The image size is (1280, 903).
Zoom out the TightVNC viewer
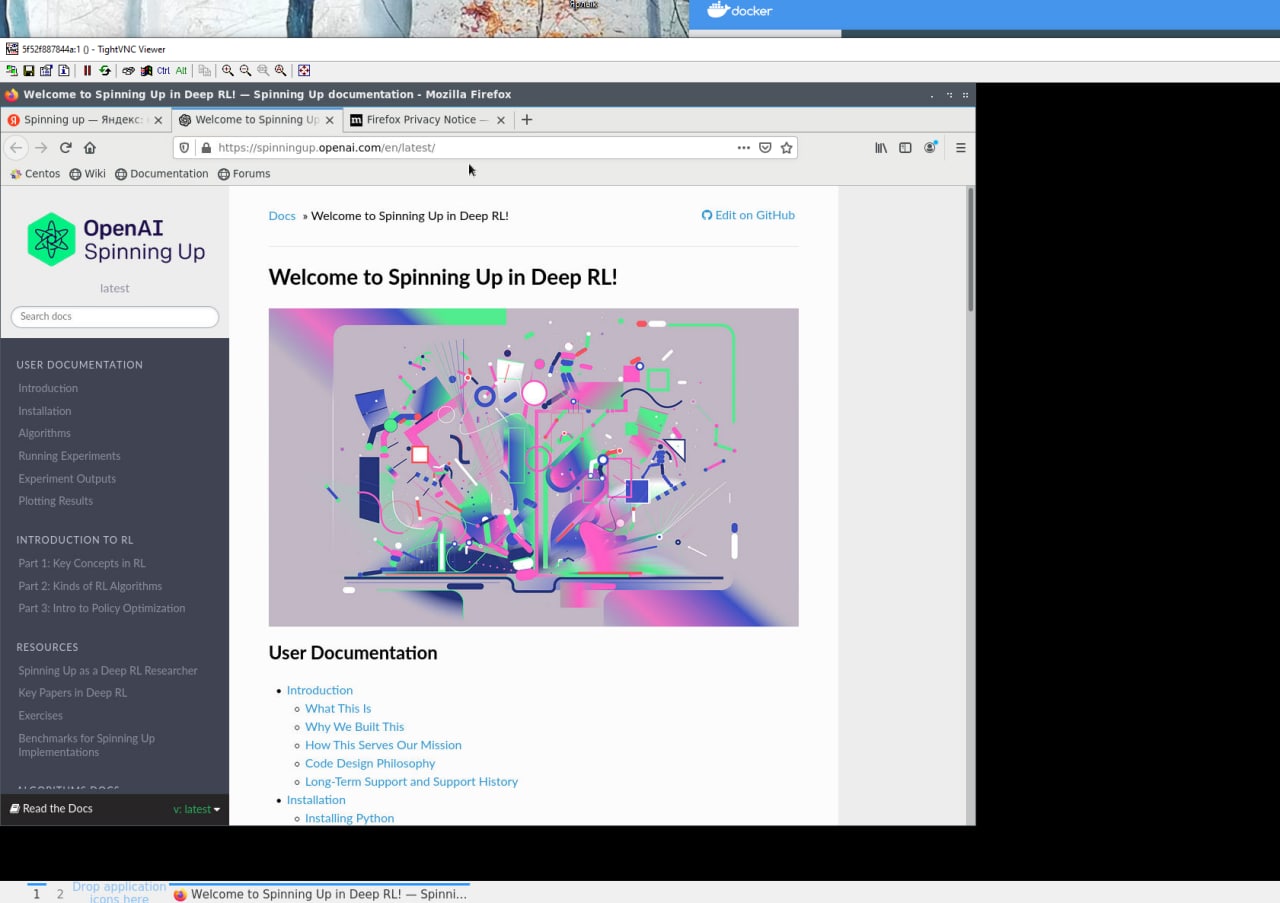pyautogui.click(x=245, y=71)
